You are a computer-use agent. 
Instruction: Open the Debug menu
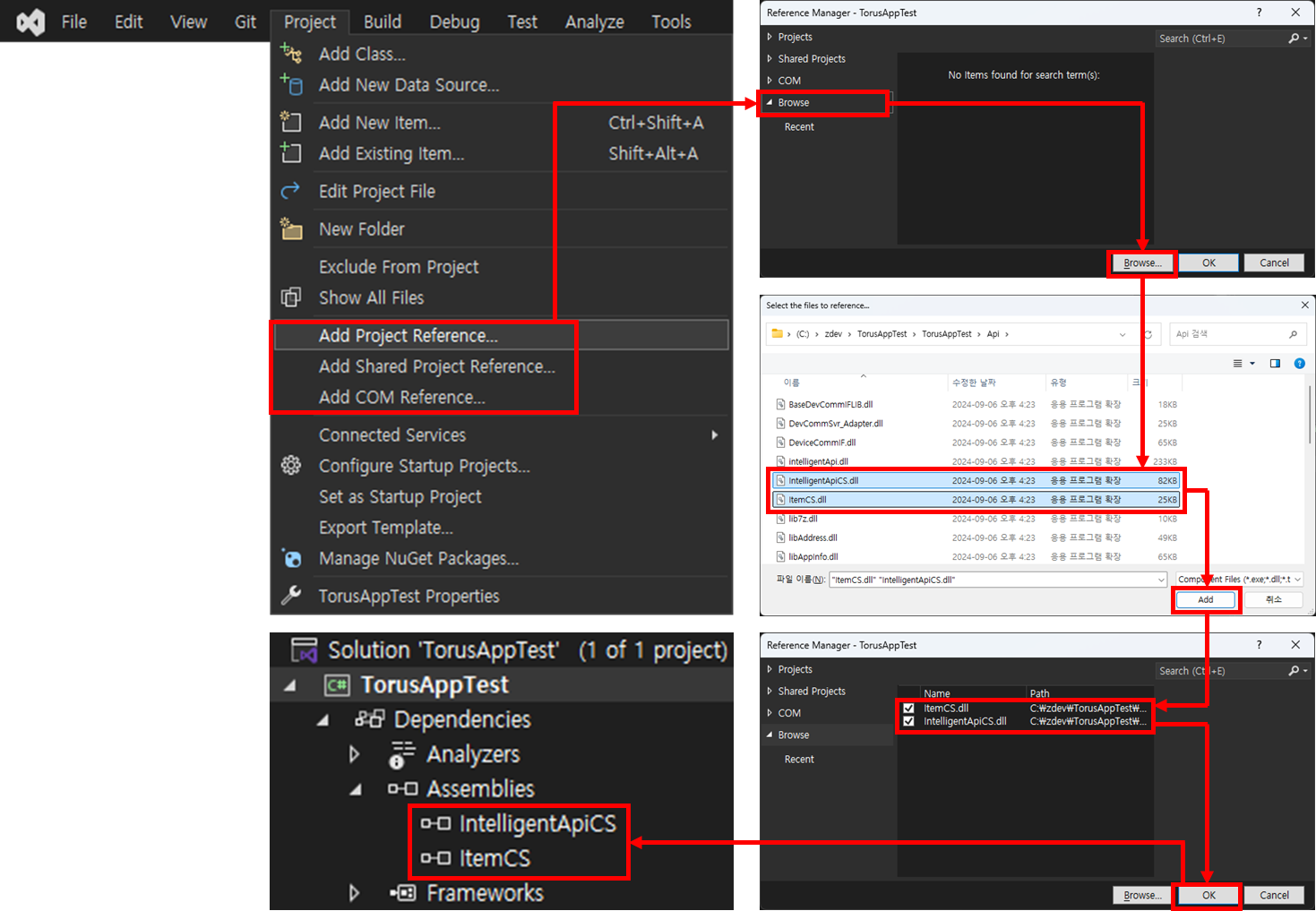pyautogui.click(x=454, y=21)
